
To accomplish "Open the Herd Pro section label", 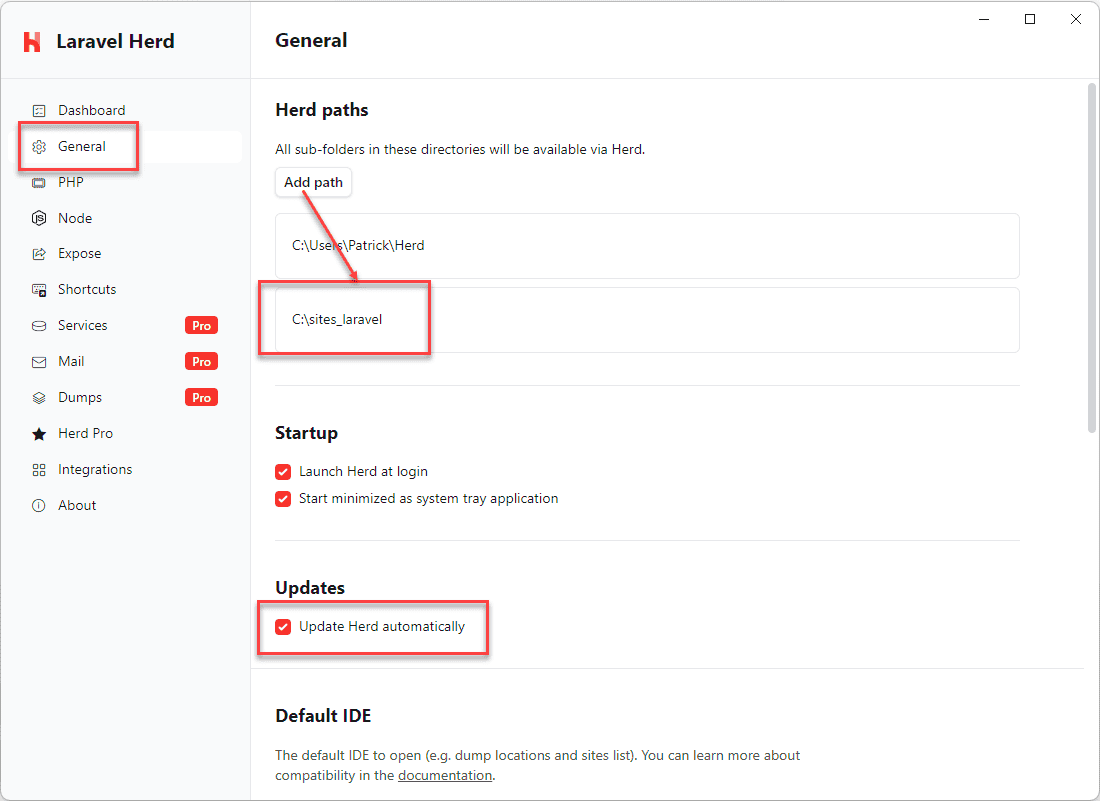I will 86,433.
